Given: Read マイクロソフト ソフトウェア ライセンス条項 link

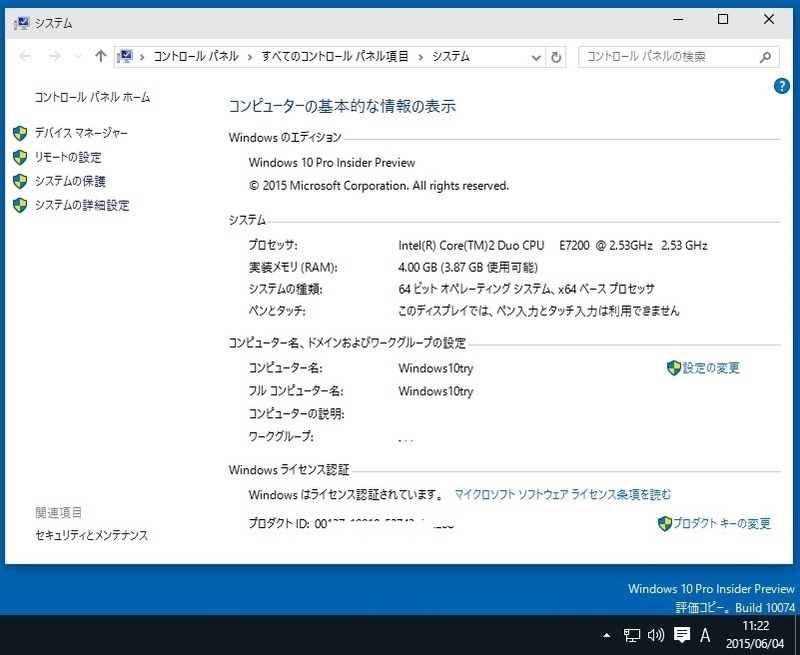Looking at the screenshot, I should [563, 494].
